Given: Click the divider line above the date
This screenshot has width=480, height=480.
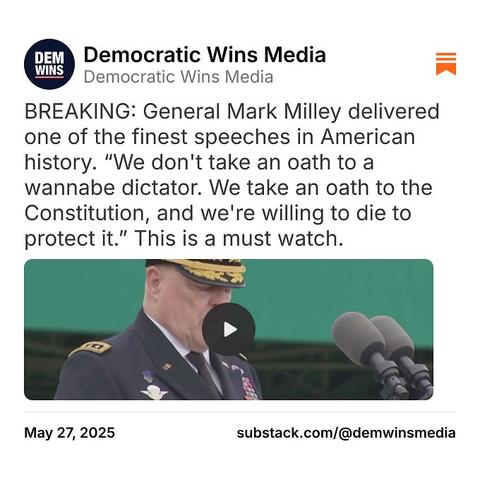Looking at the screenshot, I should pyautogui.click(x=240, y=412).
